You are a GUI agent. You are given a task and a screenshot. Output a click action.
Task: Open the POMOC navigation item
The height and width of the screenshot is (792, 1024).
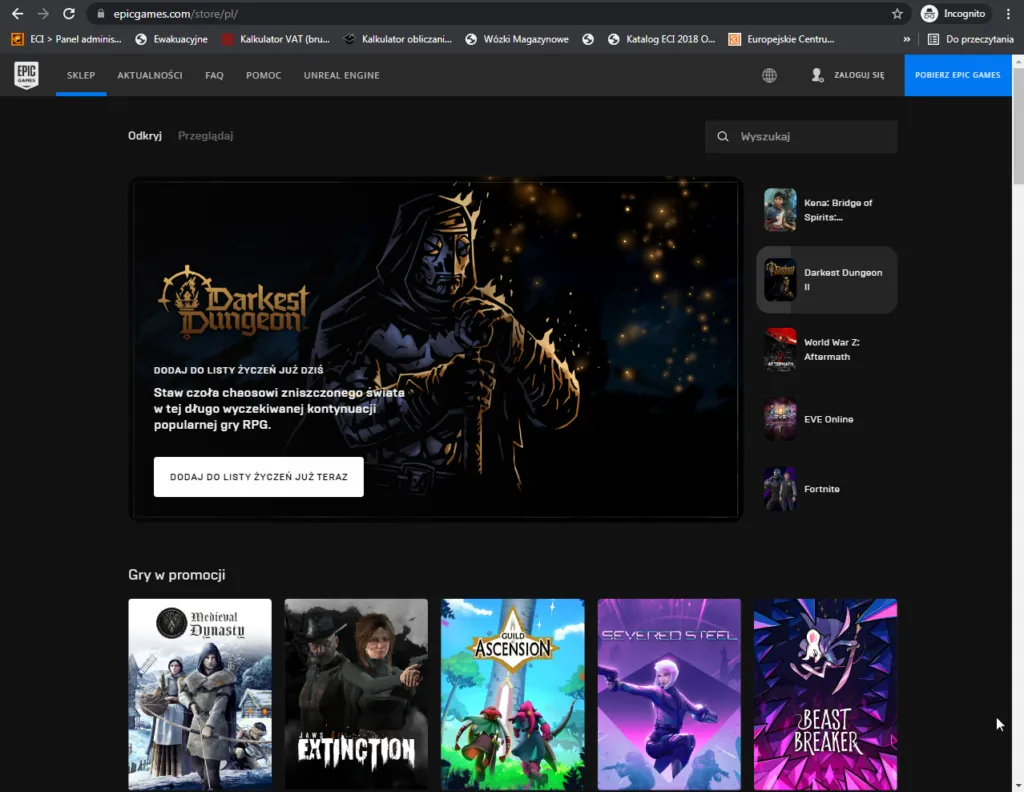[x=264, y=75]
